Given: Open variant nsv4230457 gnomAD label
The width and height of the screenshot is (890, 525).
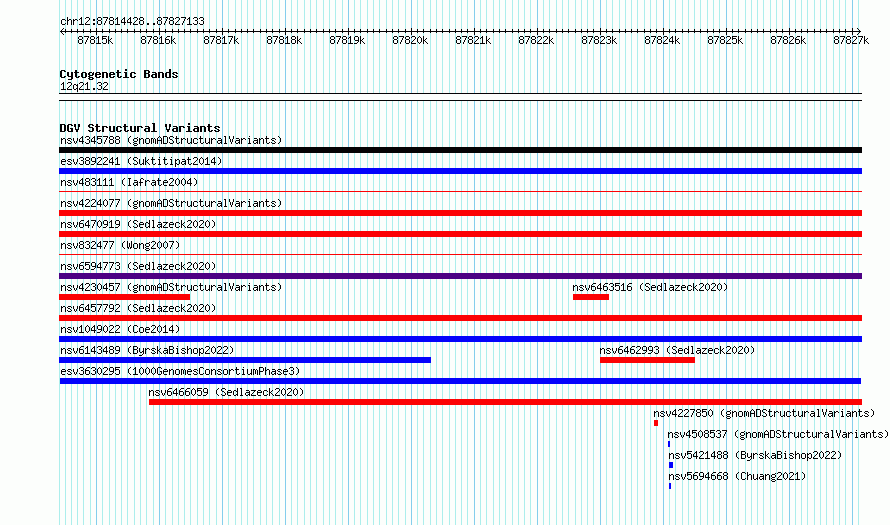Looking at the screenshot, I should pyautogui.click(x=171, y=287).
